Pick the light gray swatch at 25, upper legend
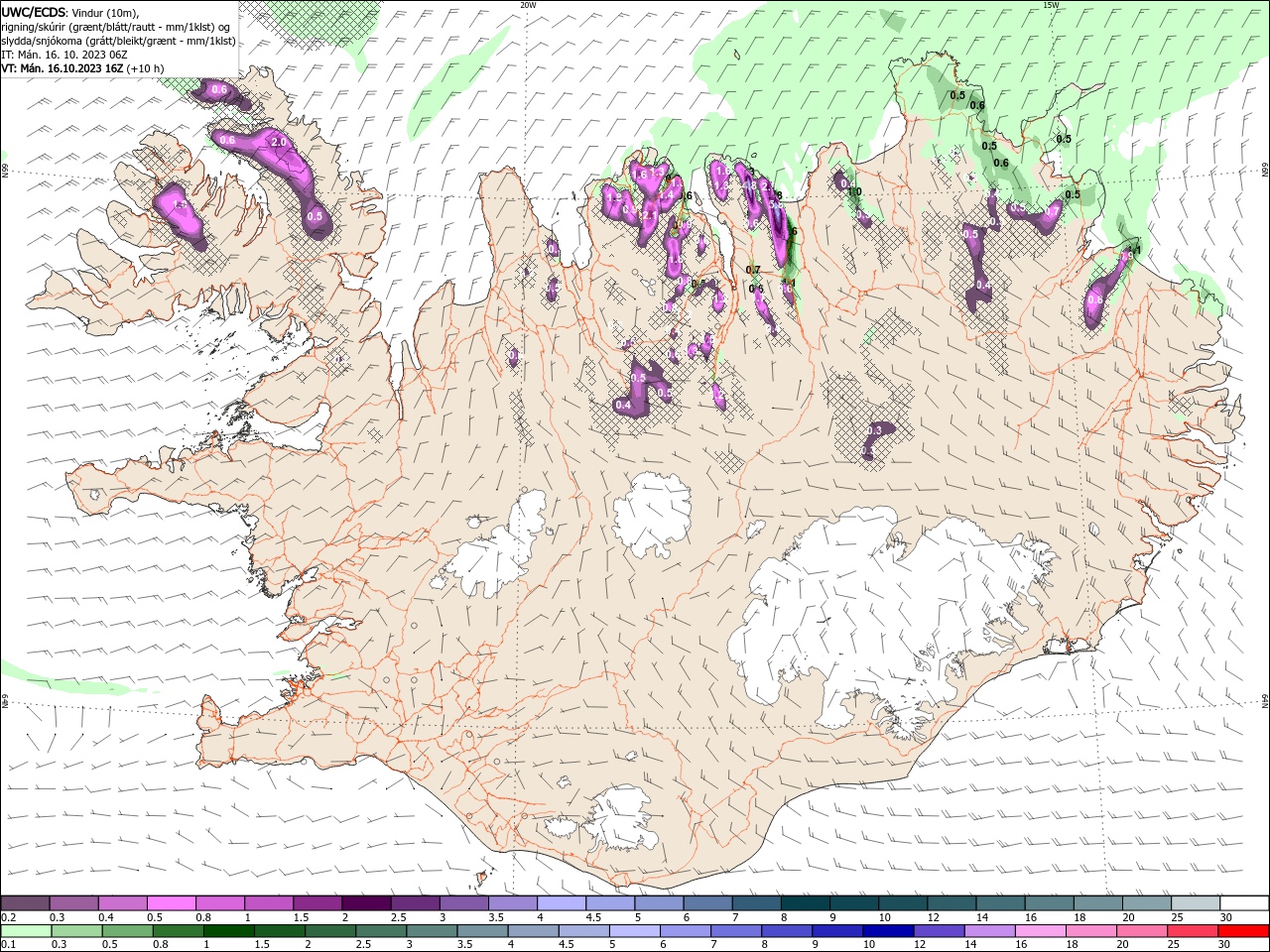1270x952 pixels. click(1194, 902)
